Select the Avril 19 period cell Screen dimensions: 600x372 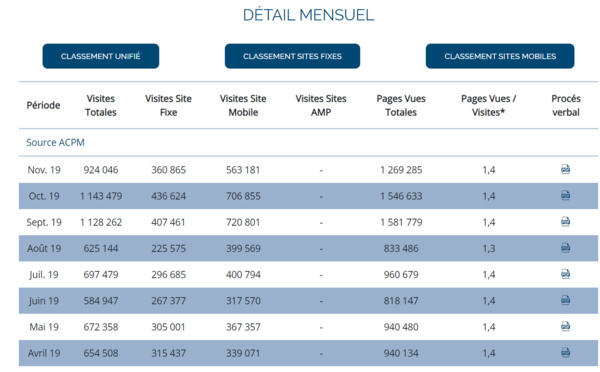point(44,353)
